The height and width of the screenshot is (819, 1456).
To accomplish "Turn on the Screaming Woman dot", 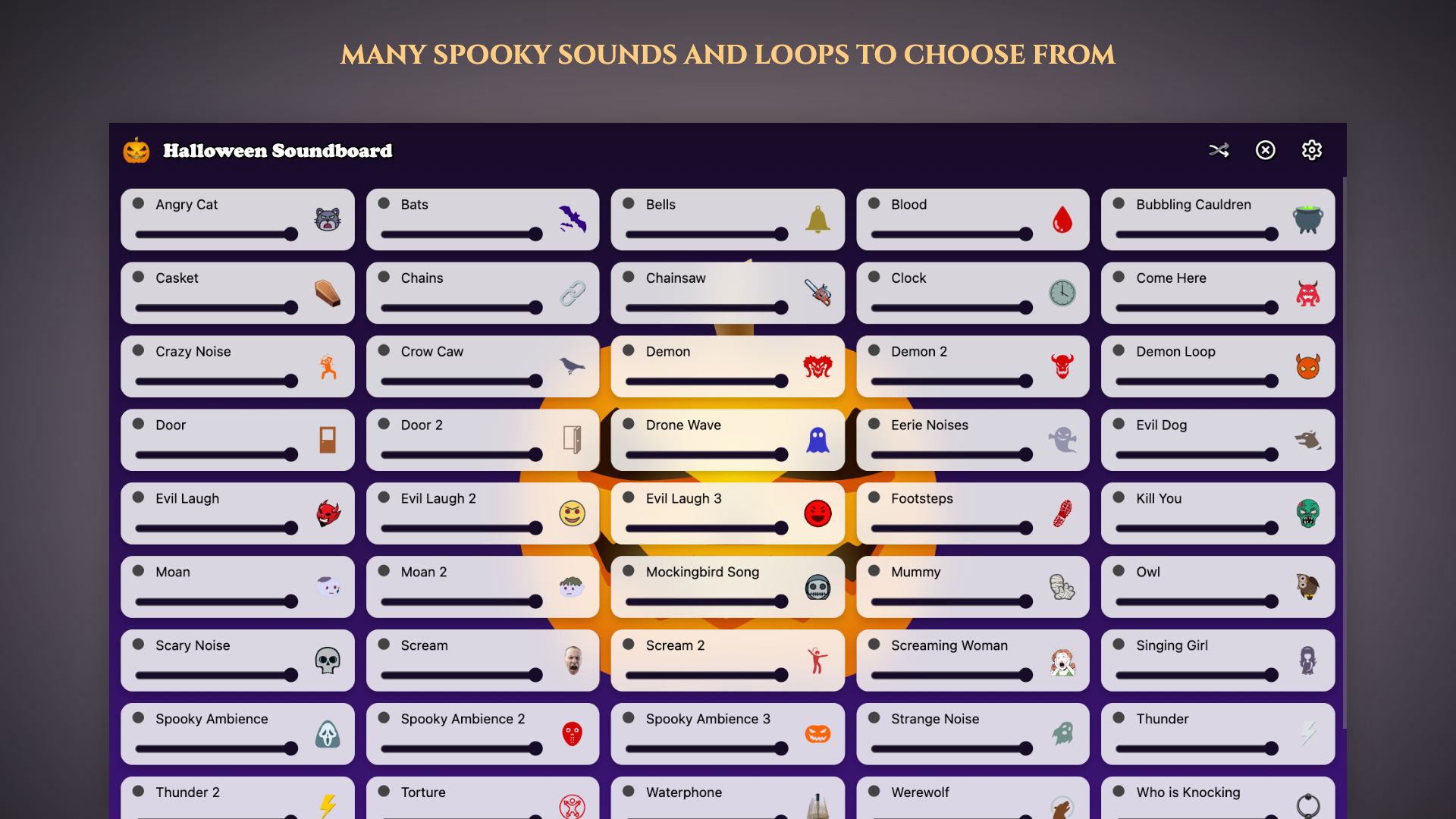I will pos(874,645).
